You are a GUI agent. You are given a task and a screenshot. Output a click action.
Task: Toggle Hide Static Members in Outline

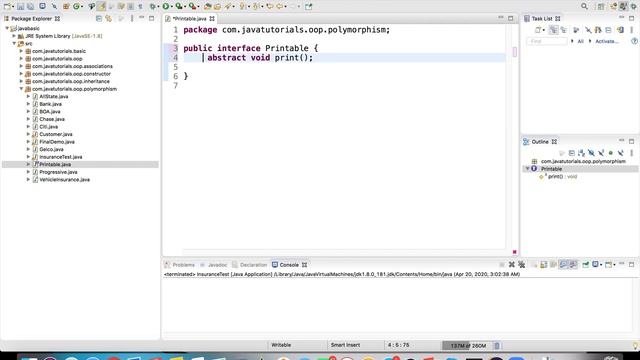[x=601, y=153]
